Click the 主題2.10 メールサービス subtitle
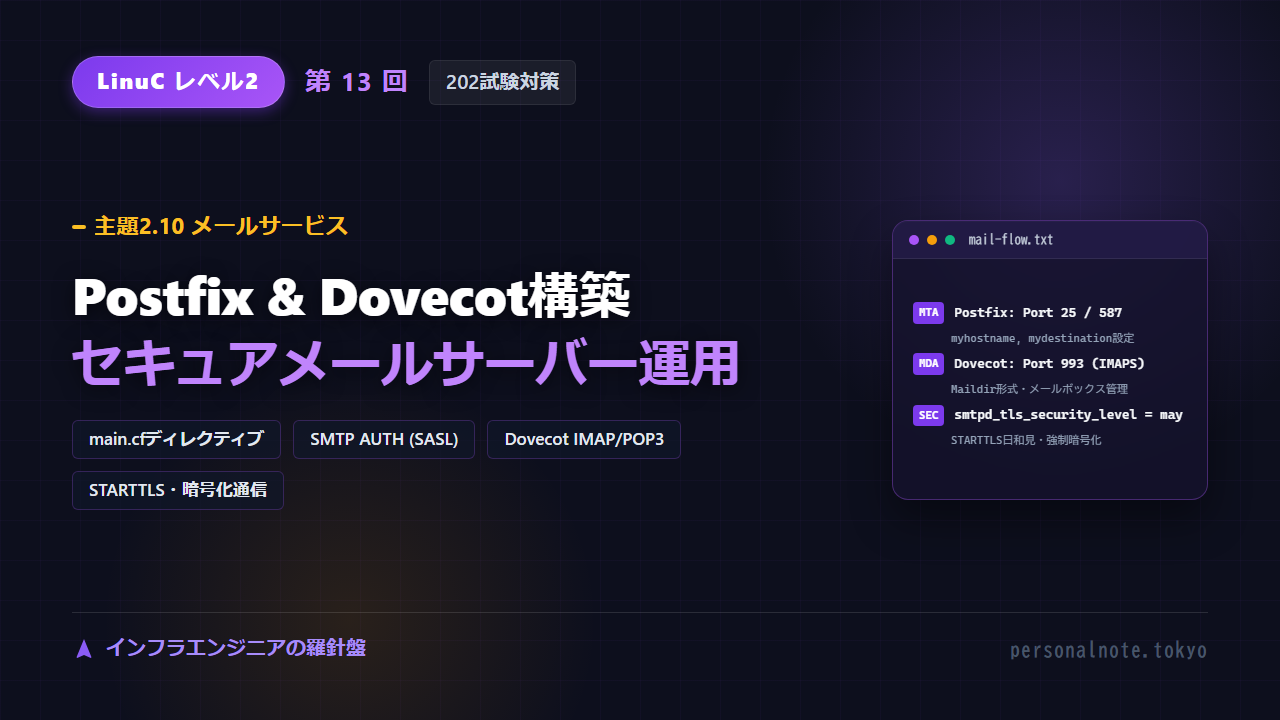 tap(221, 226)
